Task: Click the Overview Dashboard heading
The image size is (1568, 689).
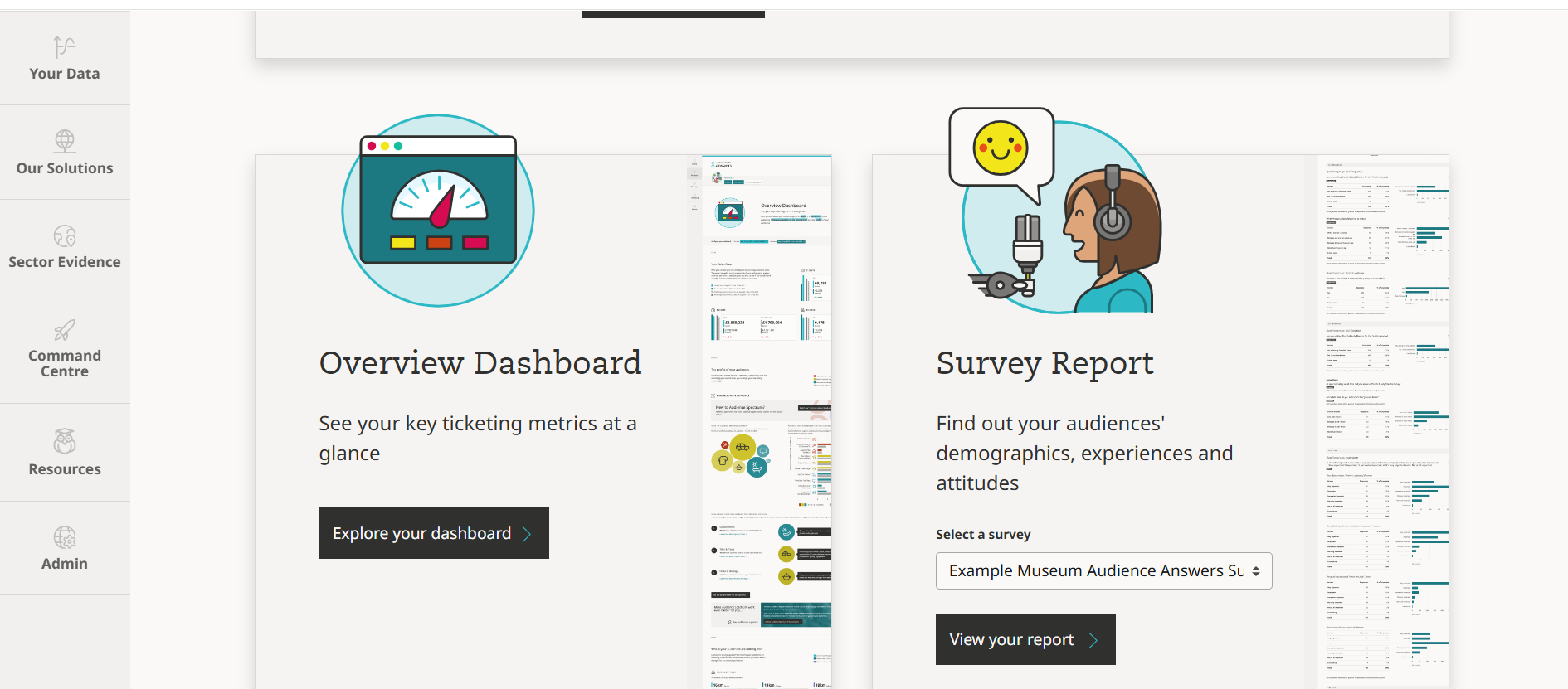Action: tap(480, 363)
